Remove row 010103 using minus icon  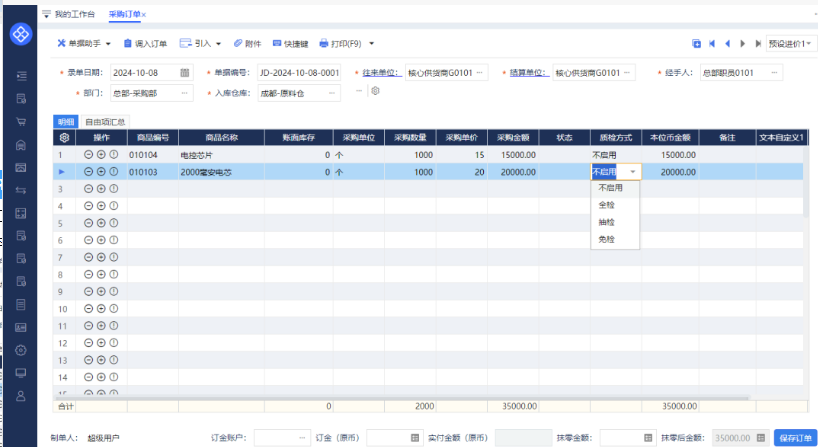pos(88,172)
